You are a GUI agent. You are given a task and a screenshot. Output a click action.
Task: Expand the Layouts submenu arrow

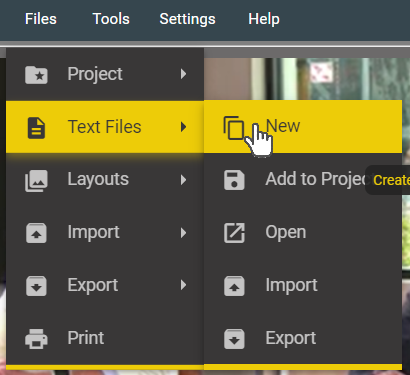[183, 180]
